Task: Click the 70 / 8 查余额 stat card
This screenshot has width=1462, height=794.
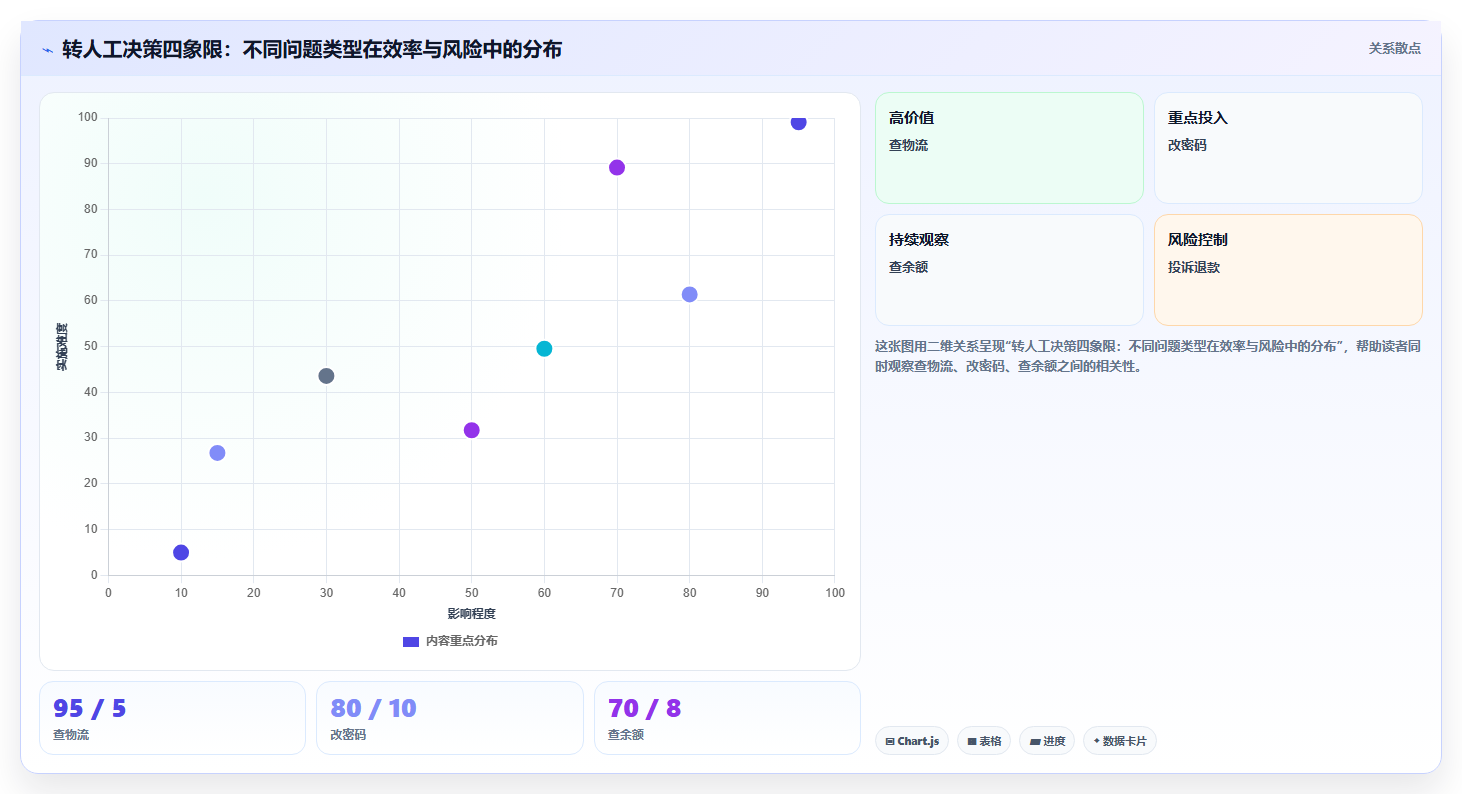Action: (727, 718)
